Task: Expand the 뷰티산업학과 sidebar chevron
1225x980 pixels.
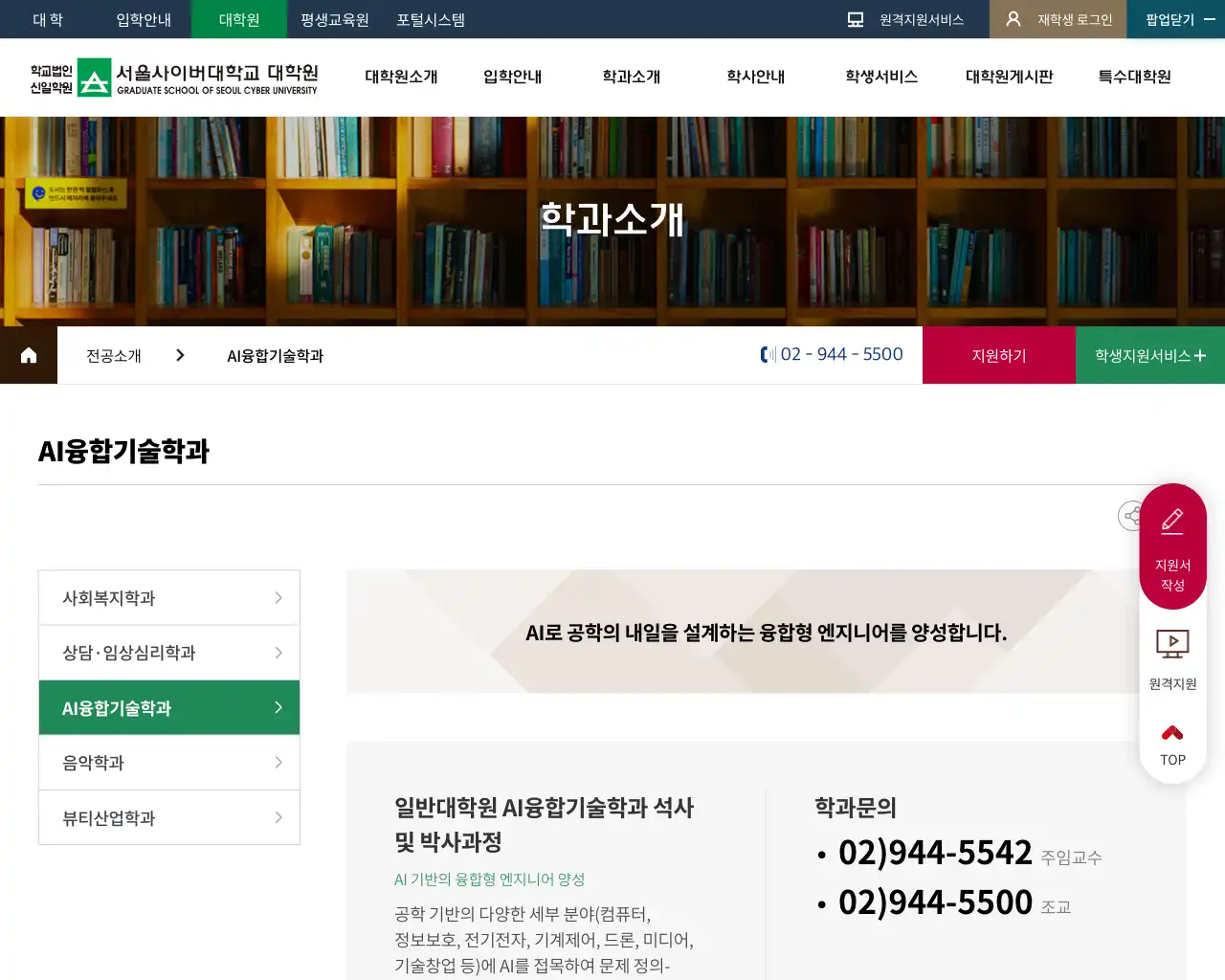Action: tap(278, 817)
